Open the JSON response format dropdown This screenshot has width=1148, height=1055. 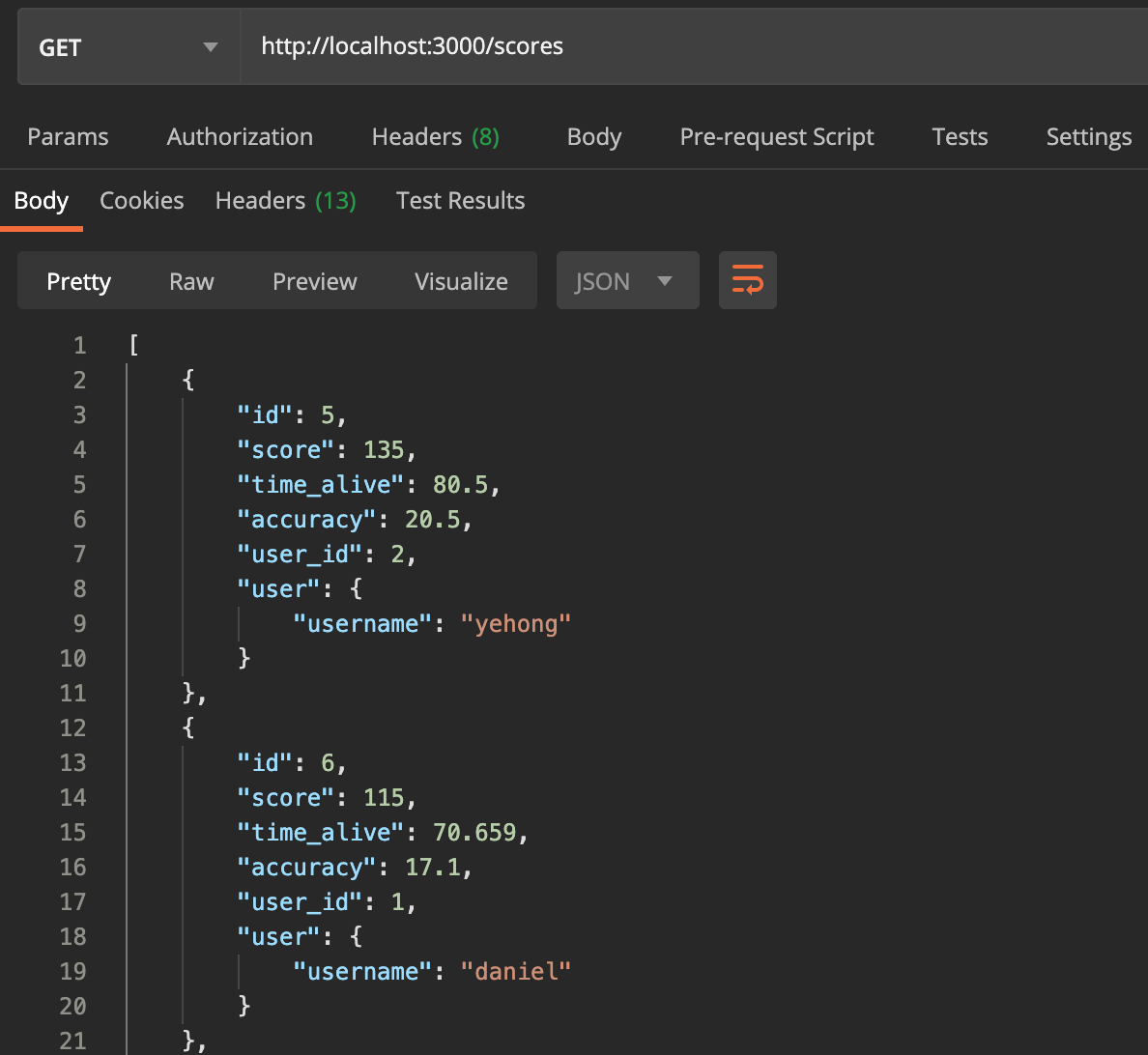[x=626, y=280]
